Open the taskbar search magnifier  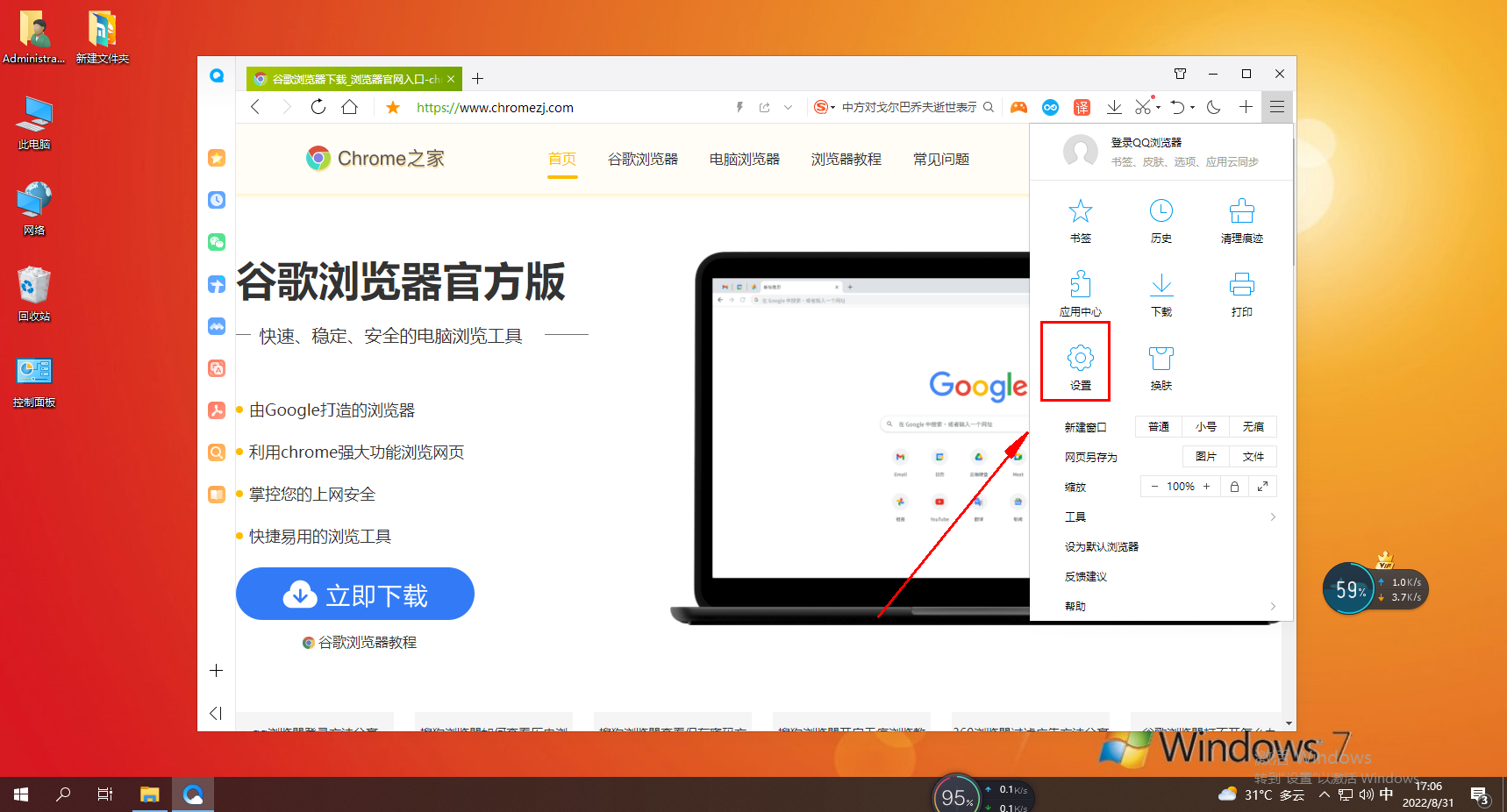[x=63, y=794]
